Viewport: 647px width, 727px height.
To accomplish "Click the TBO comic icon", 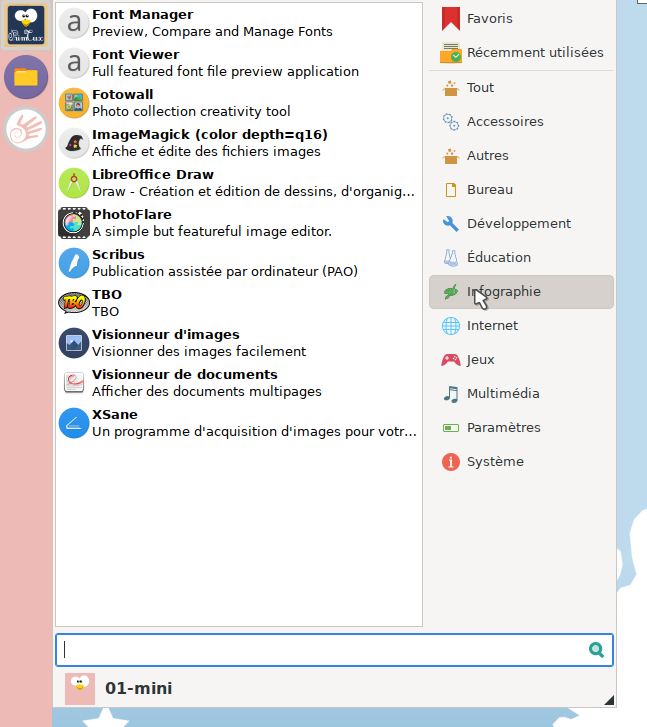I will (x=74, y=303).
